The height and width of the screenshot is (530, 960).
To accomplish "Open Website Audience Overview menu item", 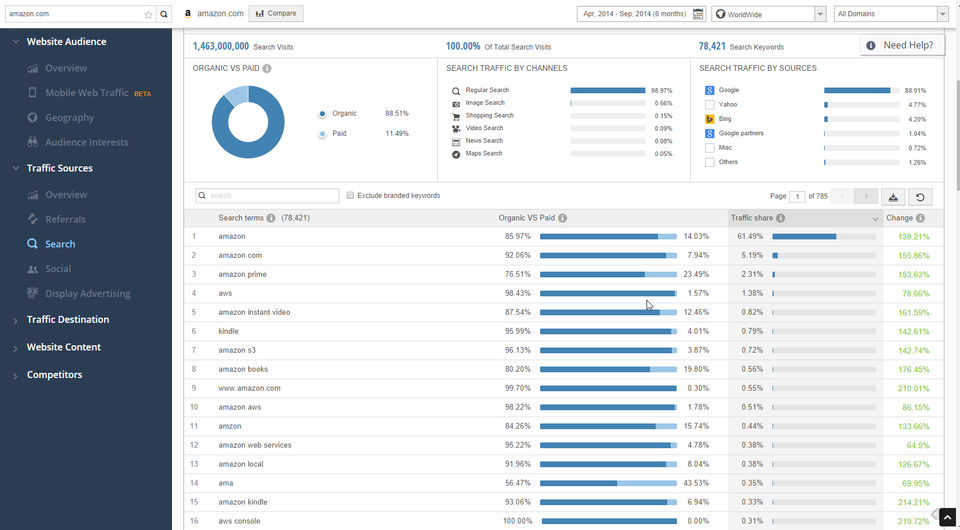I will coord(66,69).
